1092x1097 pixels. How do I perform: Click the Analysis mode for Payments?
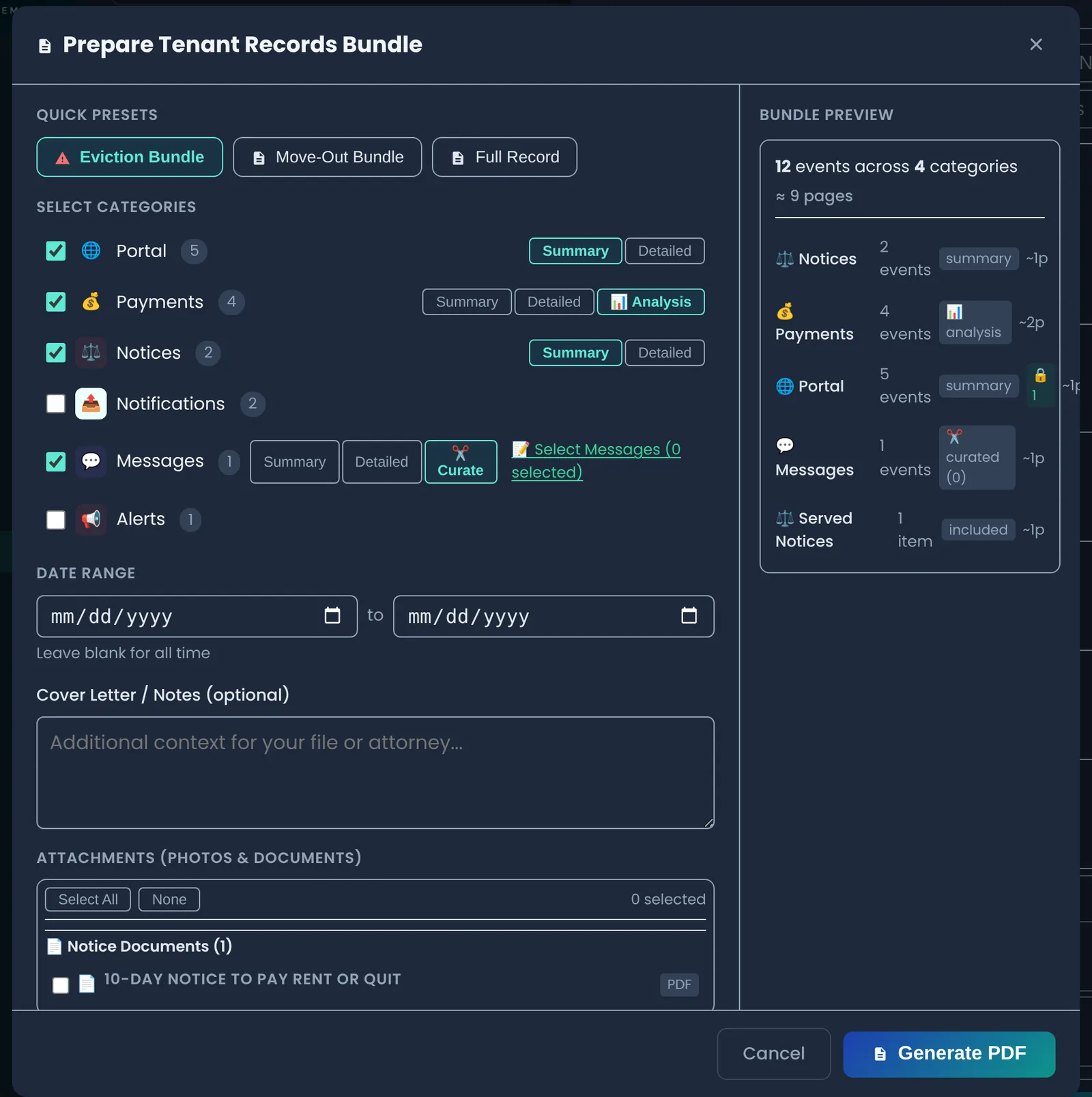650,302
